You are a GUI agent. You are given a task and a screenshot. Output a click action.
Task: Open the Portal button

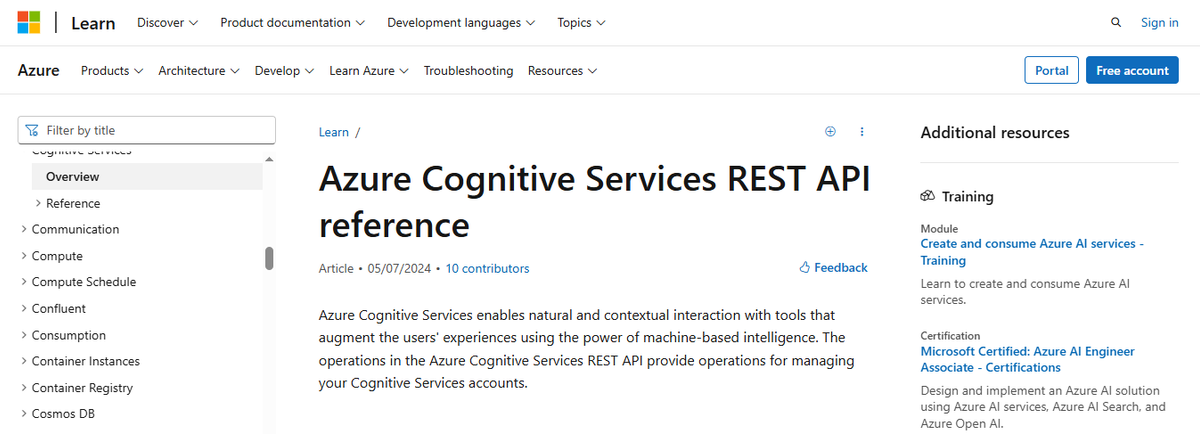[1052, 70]
